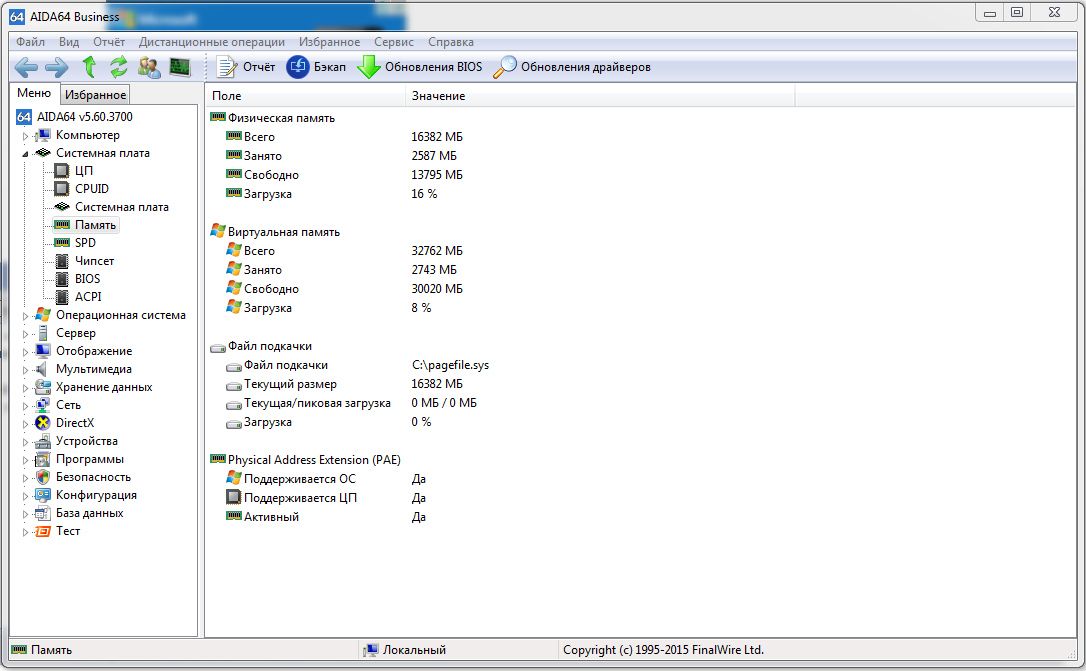Screen dimensions: 1086x671
Task: Click the DirectX X icon in tree
Action: pyautogui.click(x=43, y=423)
